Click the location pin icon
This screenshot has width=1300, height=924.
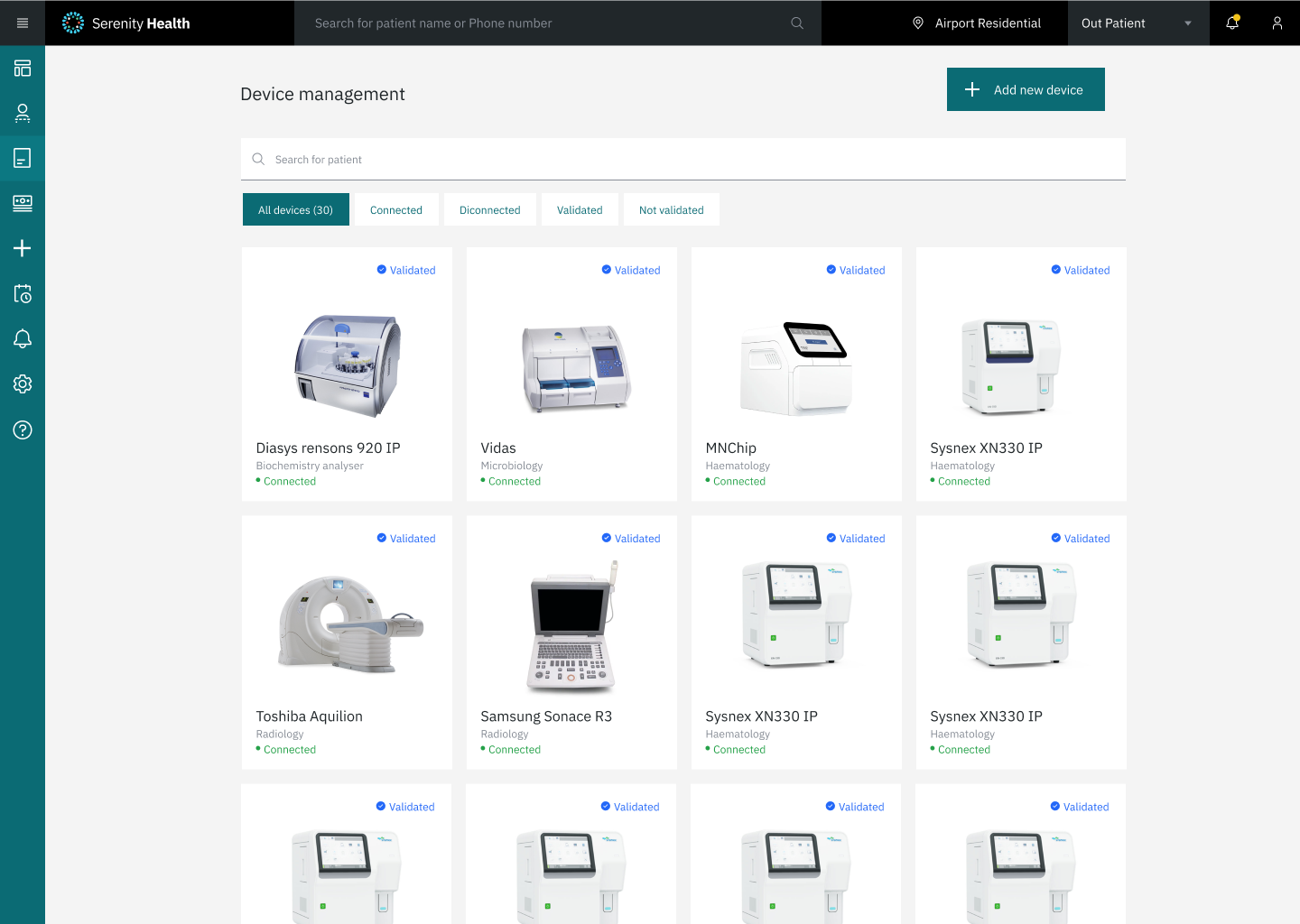(x=918, y=23)
